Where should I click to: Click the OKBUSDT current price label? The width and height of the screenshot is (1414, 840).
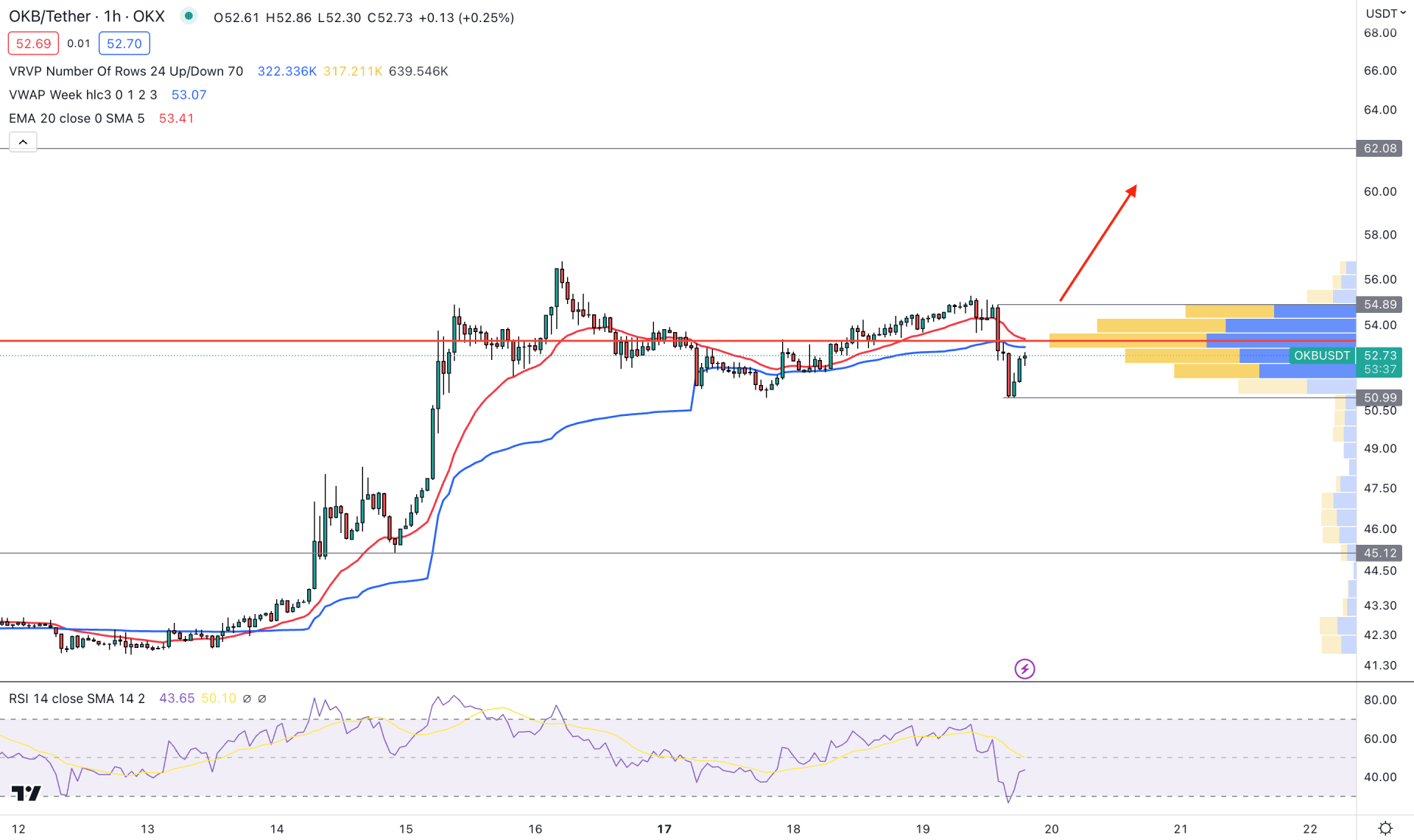[x=1322, y=356]
